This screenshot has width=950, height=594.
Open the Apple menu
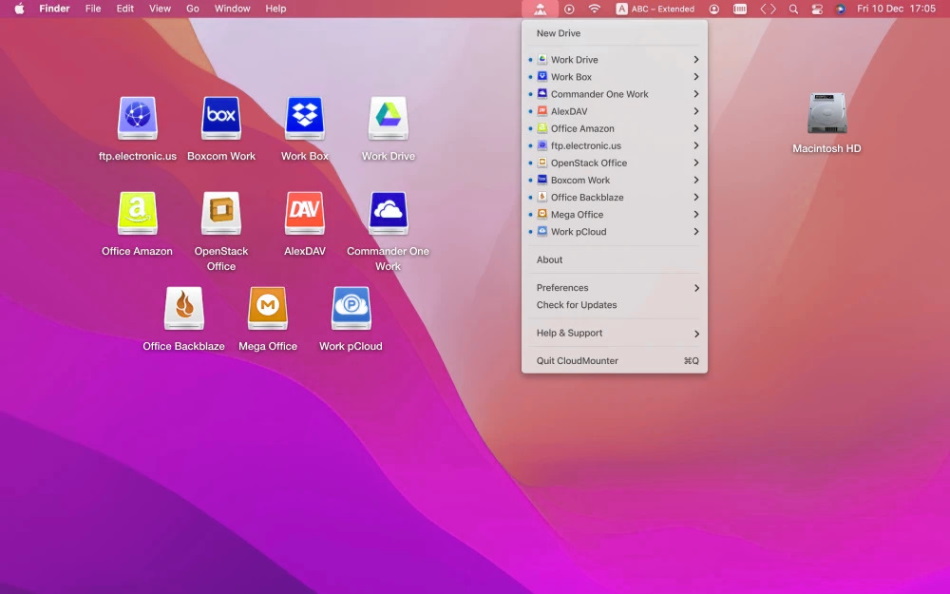tap(19, 8)
